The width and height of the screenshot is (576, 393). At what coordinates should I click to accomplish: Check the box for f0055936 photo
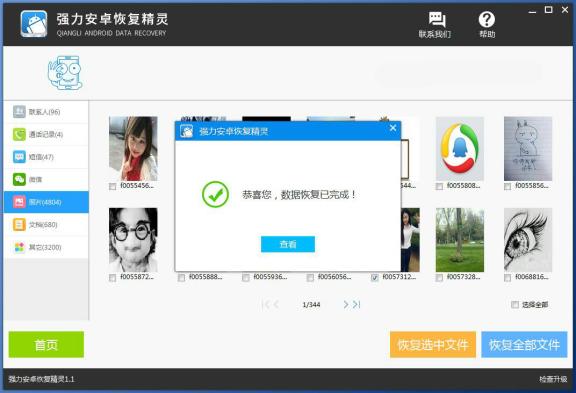246,278
